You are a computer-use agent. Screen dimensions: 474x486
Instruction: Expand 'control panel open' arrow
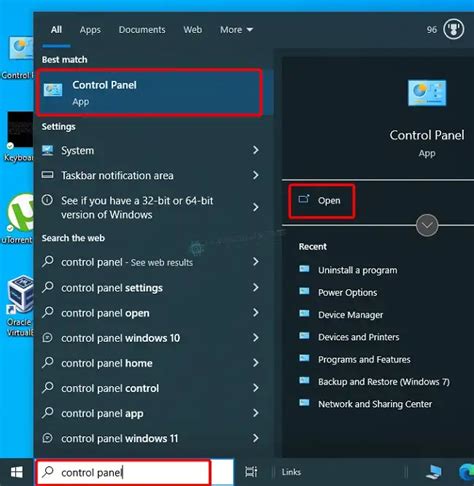point(256,313)
